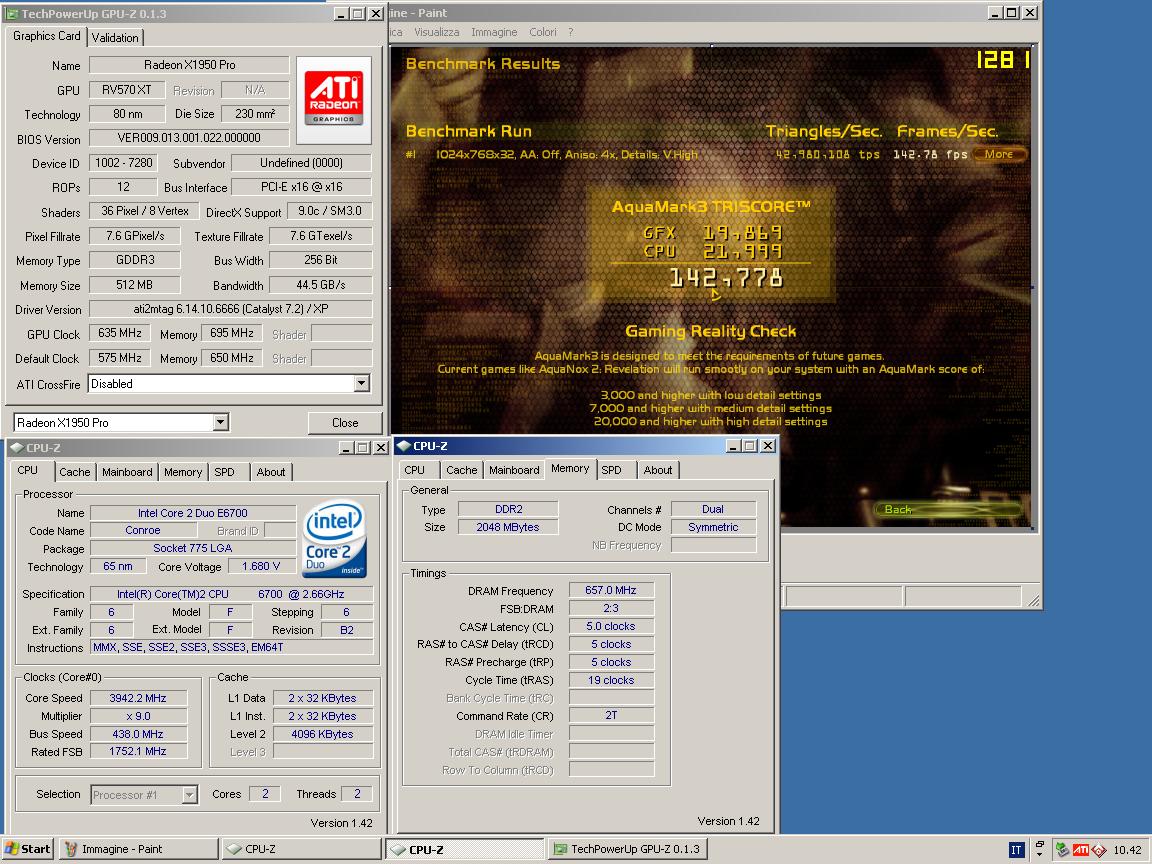
Task: Click the Intel Core 2 Duo E6700 name field
Action: click(192, 513)
